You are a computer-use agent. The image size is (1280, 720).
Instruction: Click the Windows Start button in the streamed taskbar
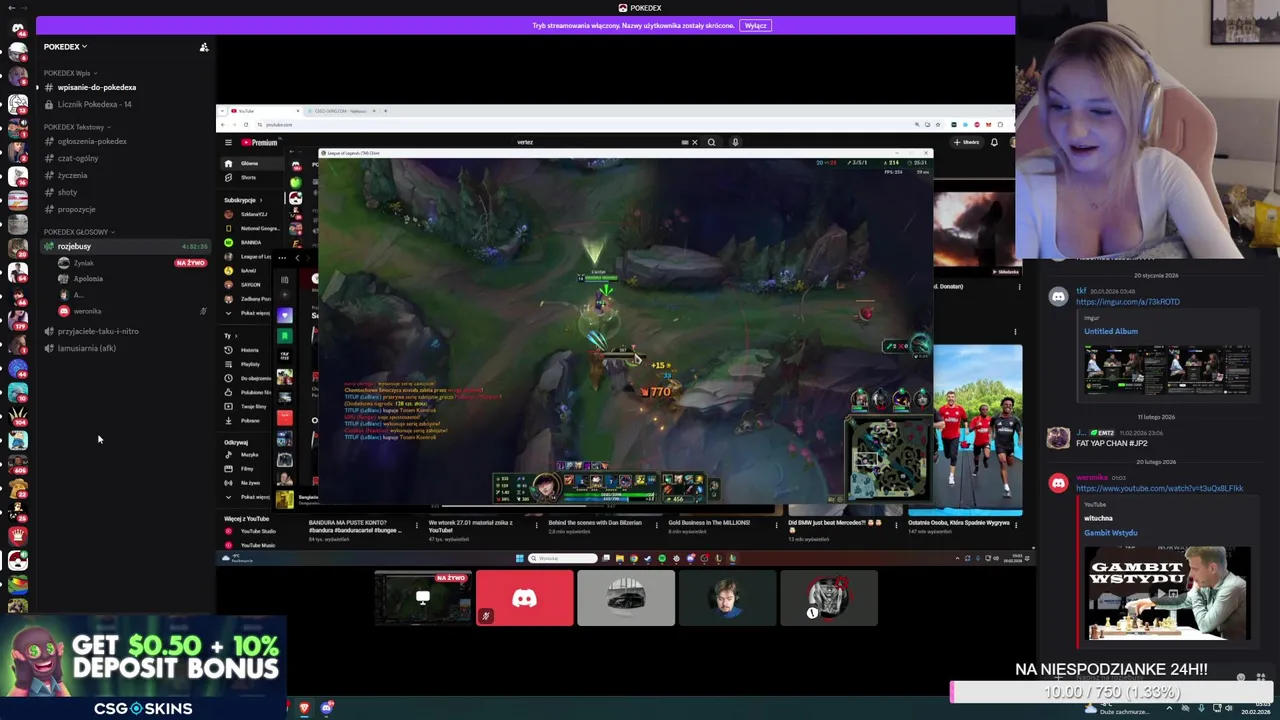point(519,559)
